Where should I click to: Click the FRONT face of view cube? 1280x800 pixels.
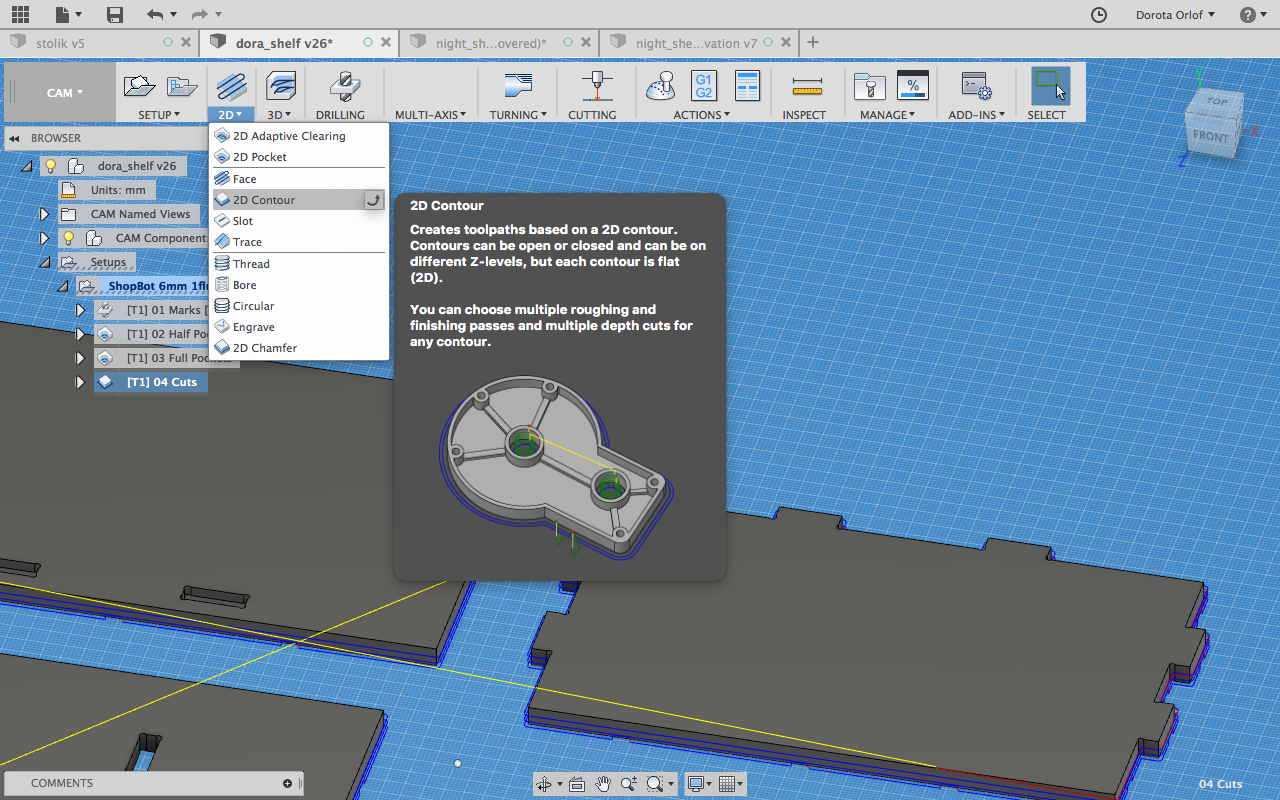pyautogui.click(x=1210, y=136)
